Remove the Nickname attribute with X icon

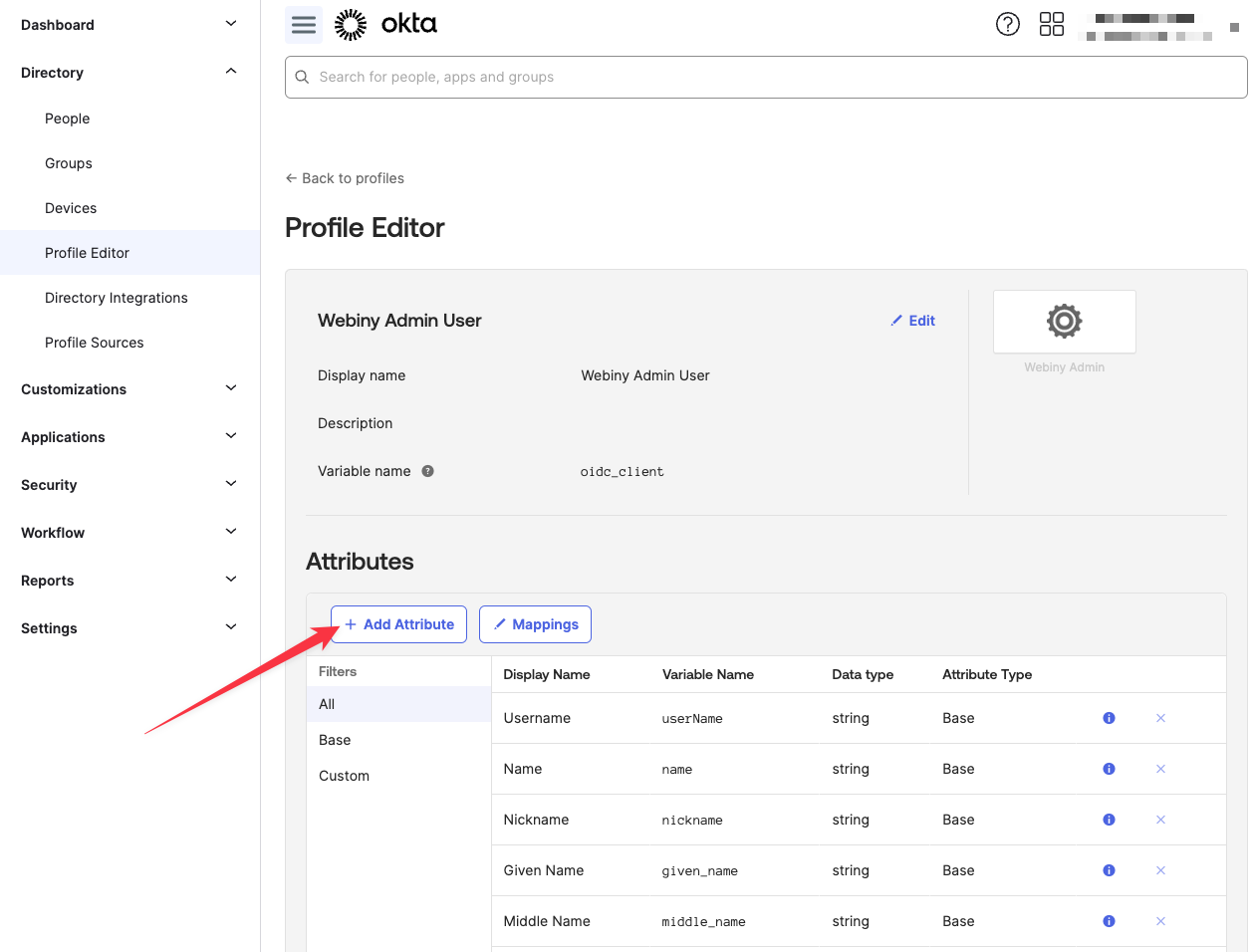1160,820
